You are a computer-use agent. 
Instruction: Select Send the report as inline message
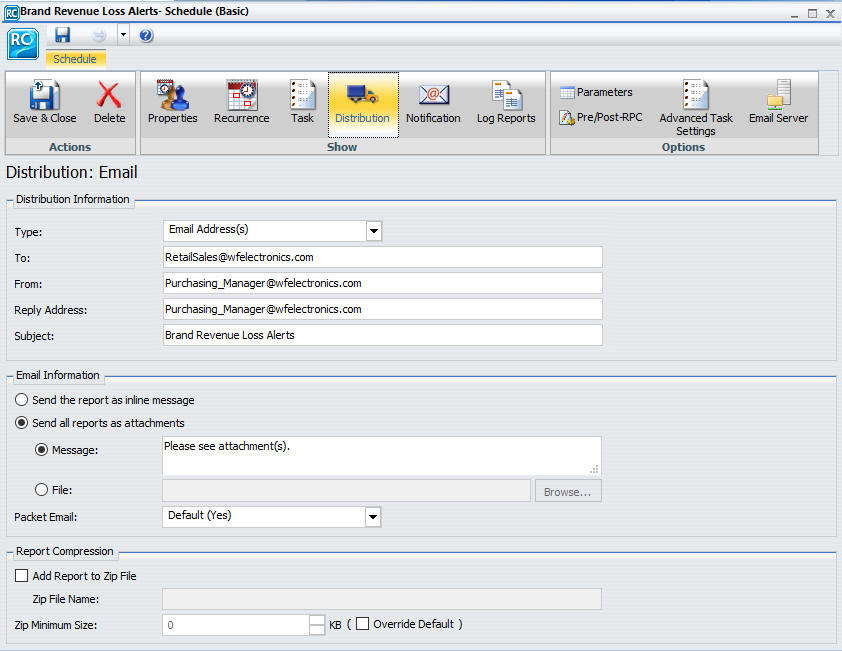[21, 400]
